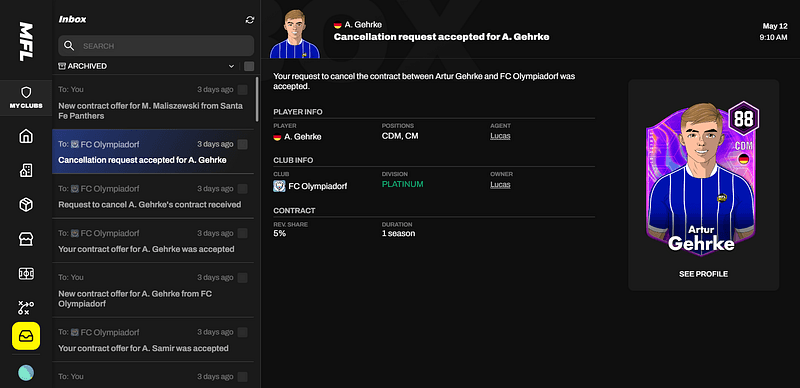Screen dimensions: 800x388
Task: Refresh the inbox with the reload icon
Action: coord(249,19)
